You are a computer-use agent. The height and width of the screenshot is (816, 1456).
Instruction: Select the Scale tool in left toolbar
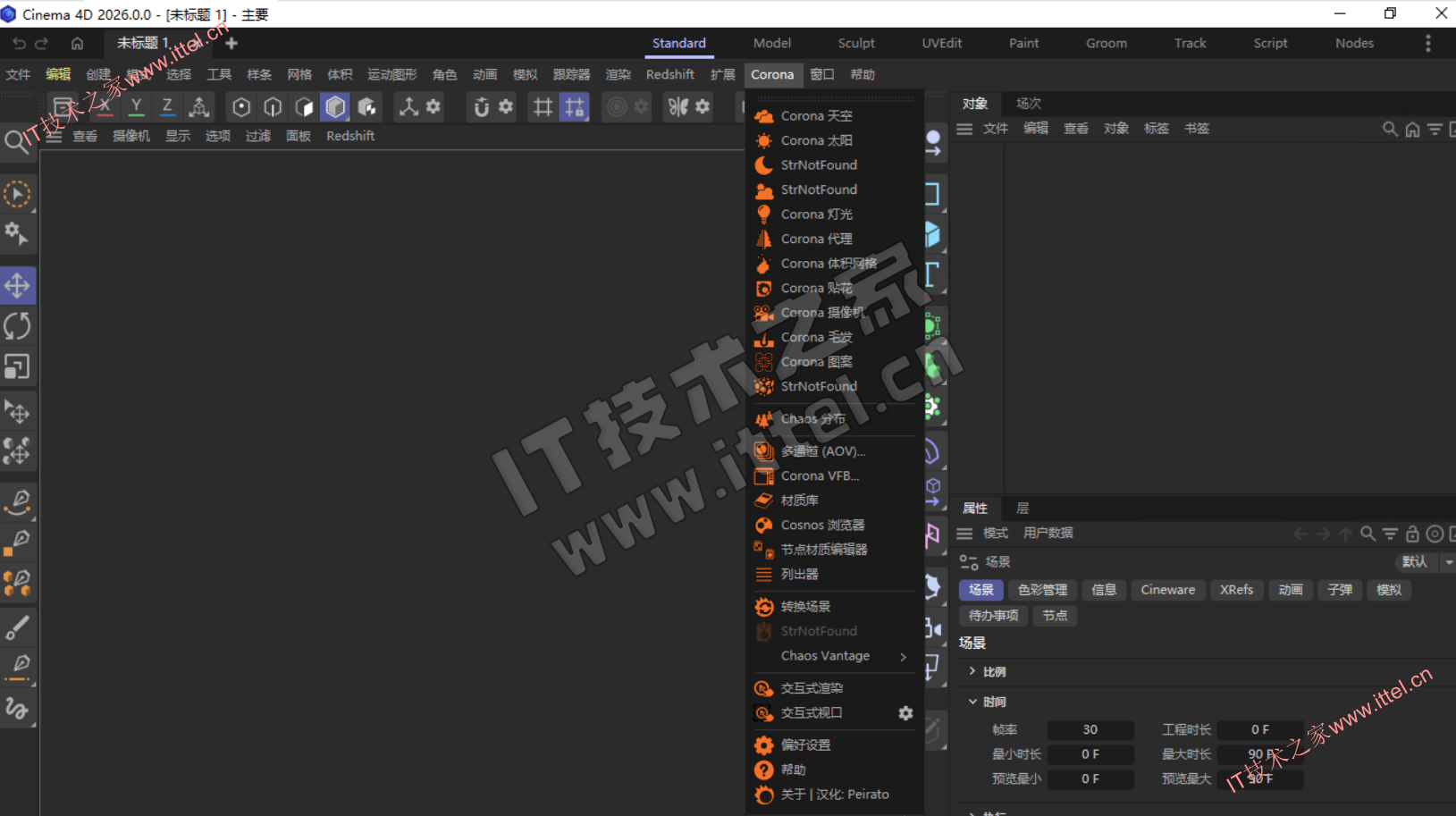(x=18, y=366)
